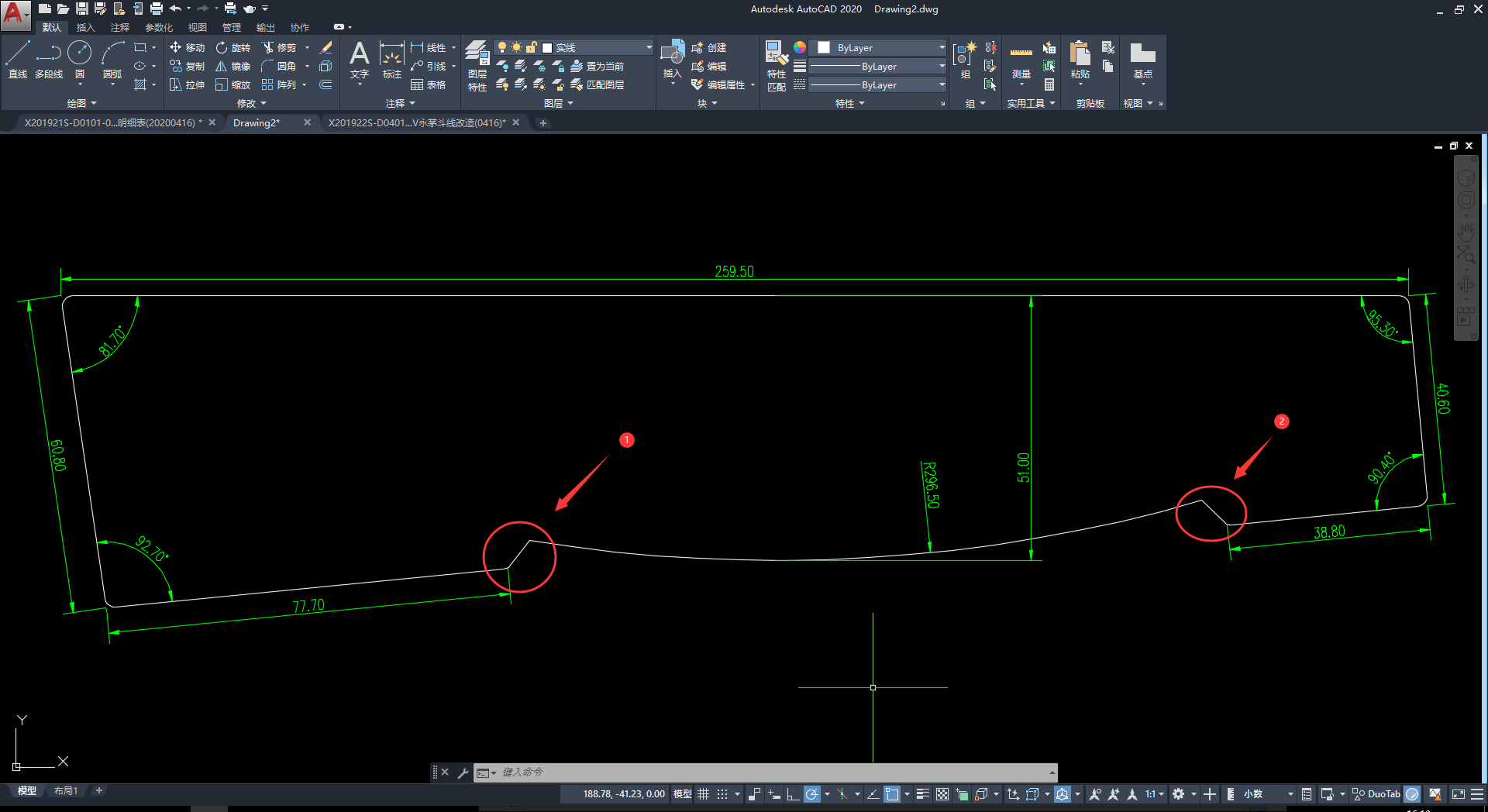This screenshot has height=812, width=1488.
Task: Click the 置为当前 (Make Current) button
Action: pyautogui.click(x=597, y=66)
